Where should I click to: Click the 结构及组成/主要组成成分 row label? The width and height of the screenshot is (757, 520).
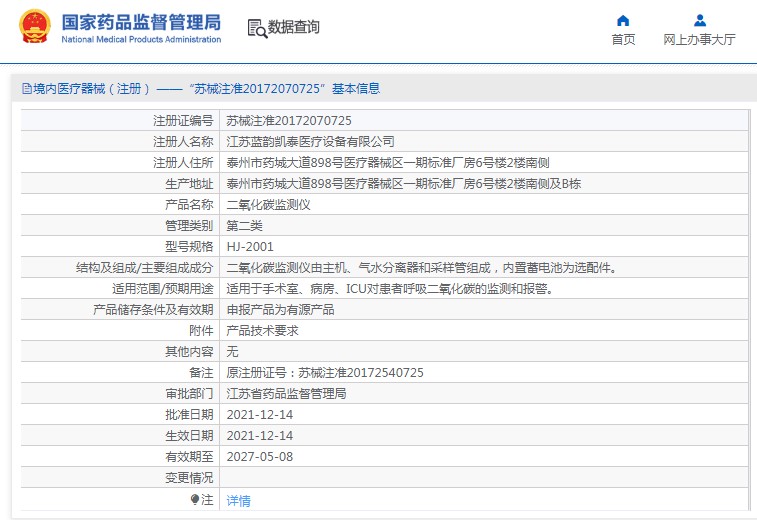tap(144, 267)
